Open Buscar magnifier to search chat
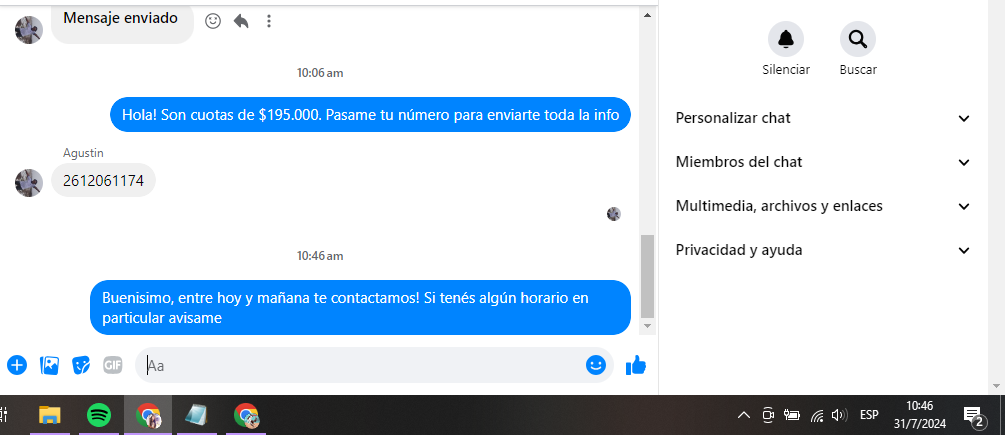This screenshot has height=435, width=1005. click(858, 39)
